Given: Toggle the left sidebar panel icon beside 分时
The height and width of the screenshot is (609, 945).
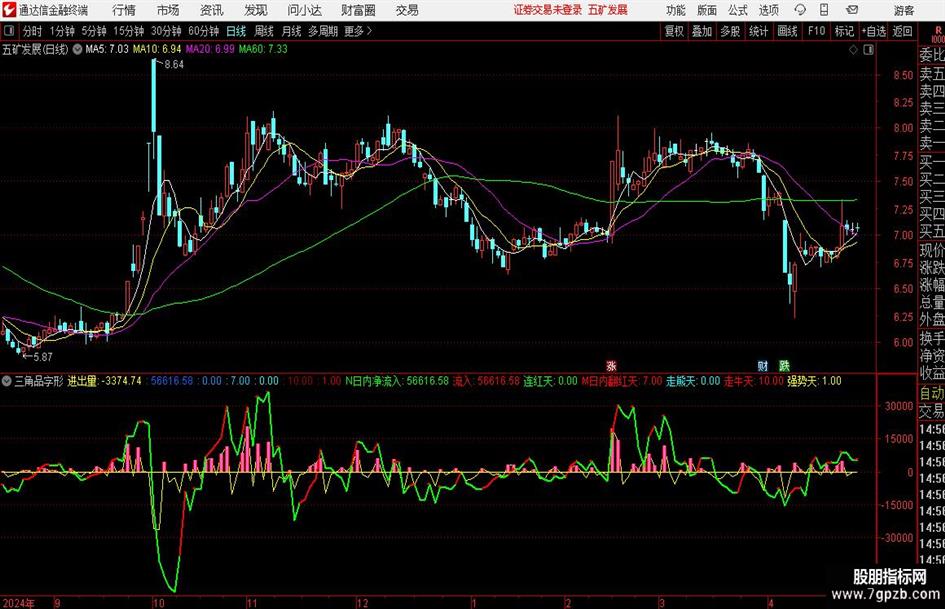Looking at the screenshot, I should [8, 31].
